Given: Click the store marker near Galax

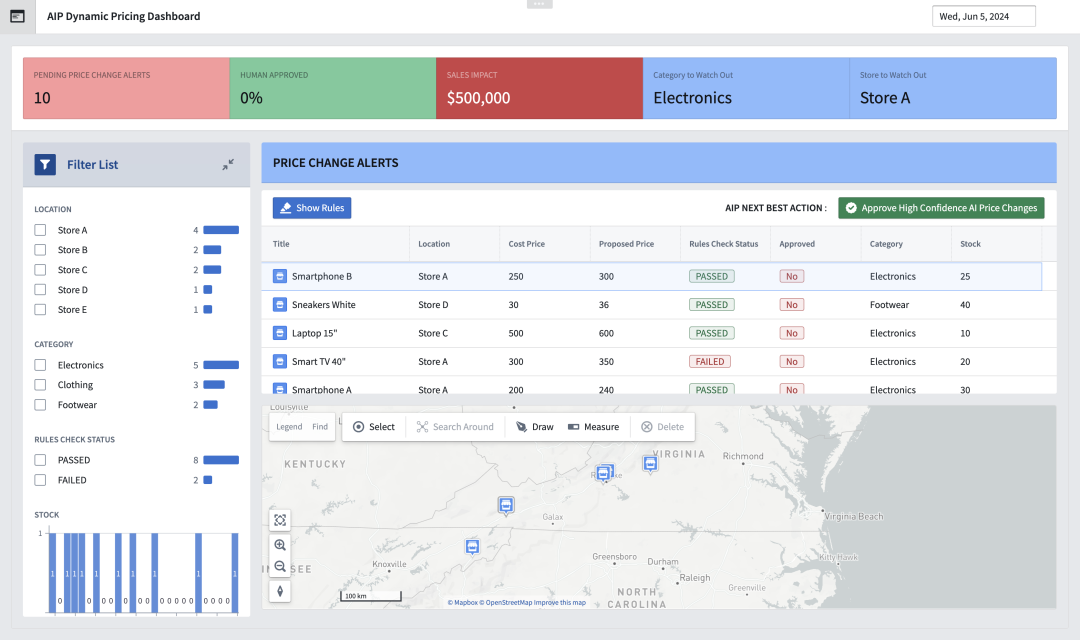Looking at the screenshot, I should (506, 505).
